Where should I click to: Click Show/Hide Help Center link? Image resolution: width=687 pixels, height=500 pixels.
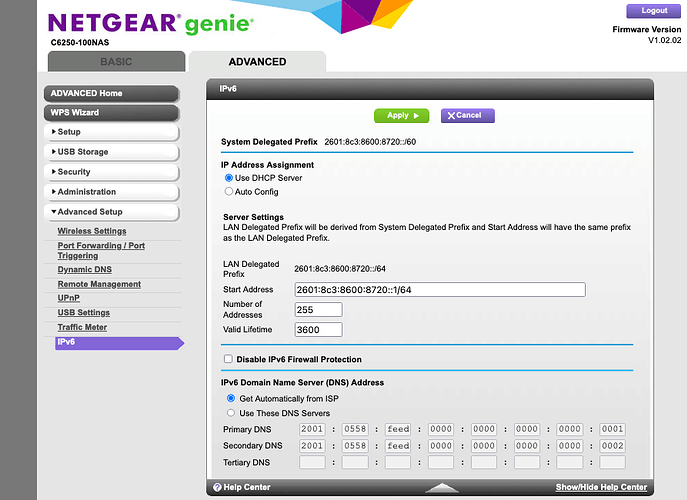click(x=601, y=487)
